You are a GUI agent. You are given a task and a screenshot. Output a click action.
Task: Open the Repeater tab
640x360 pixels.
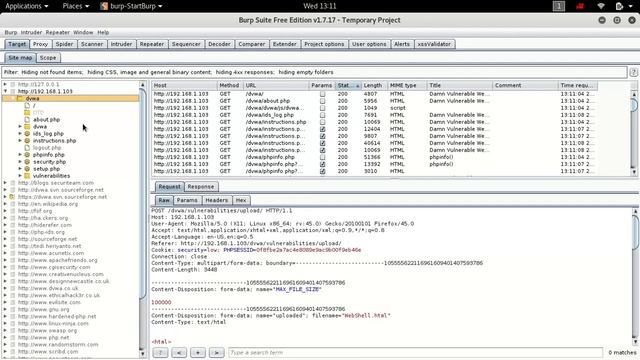(151, 44)
